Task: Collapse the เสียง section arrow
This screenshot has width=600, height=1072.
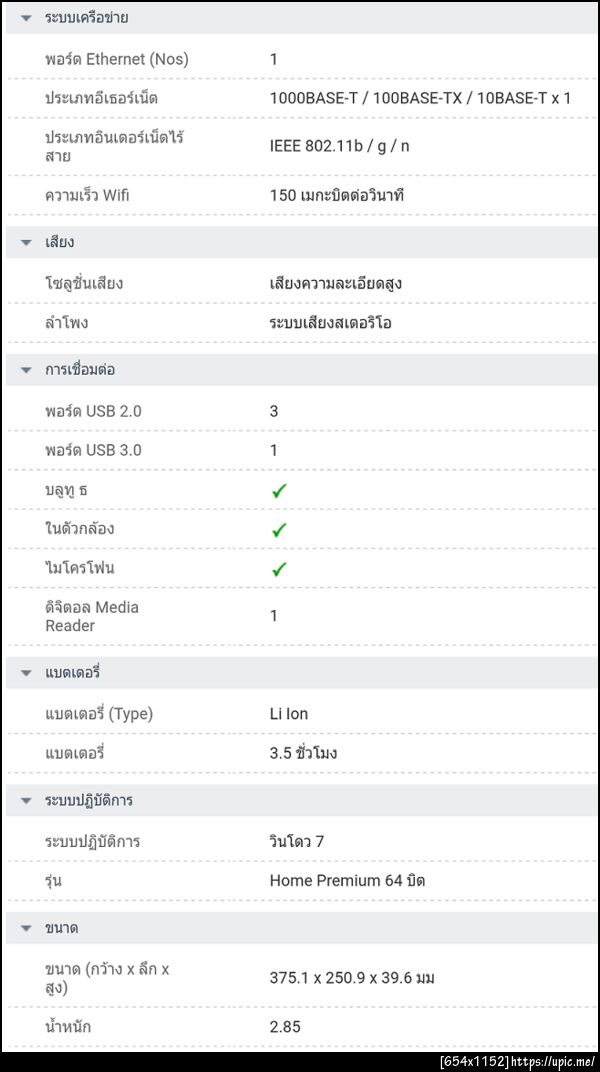Action: [x=26, y=242]
